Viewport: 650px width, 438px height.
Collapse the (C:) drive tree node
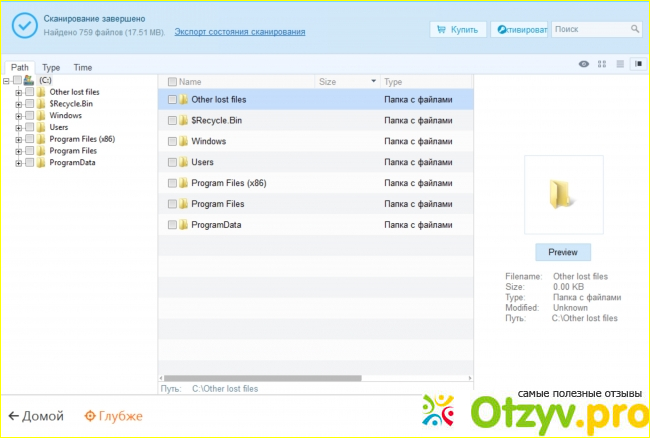pos(6,80)
